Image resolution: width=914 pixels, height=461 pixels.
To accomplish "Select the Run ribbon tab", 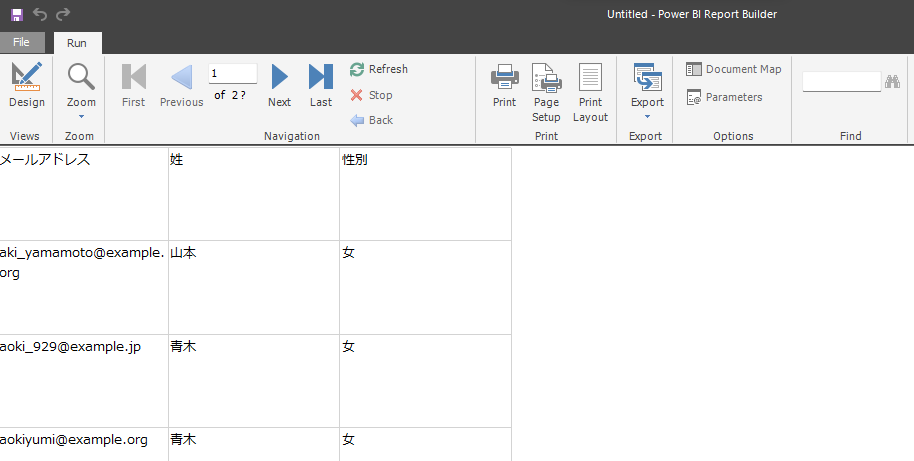I will [x=77, y=43].
